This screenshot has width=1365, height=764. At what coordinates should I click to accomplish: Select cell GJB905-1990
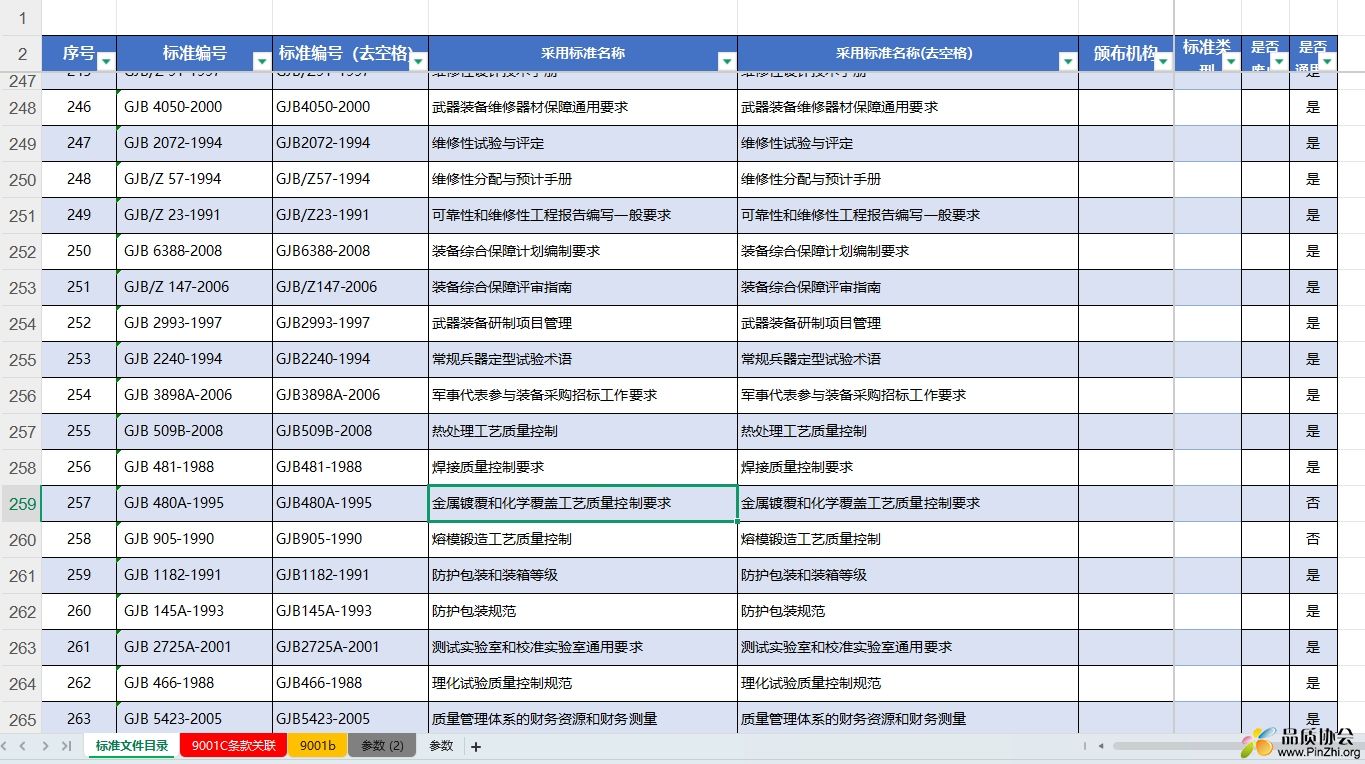(x=350, y=539)
